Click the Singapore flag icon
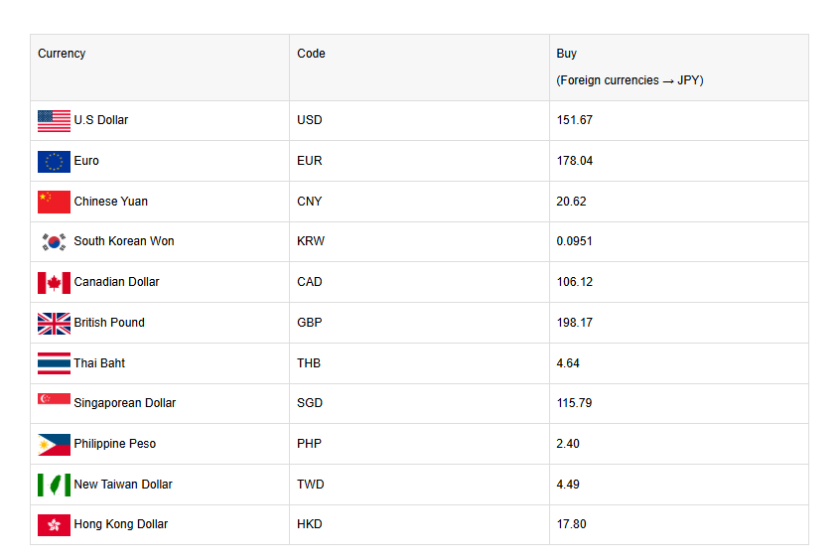 tap(54, 400)
